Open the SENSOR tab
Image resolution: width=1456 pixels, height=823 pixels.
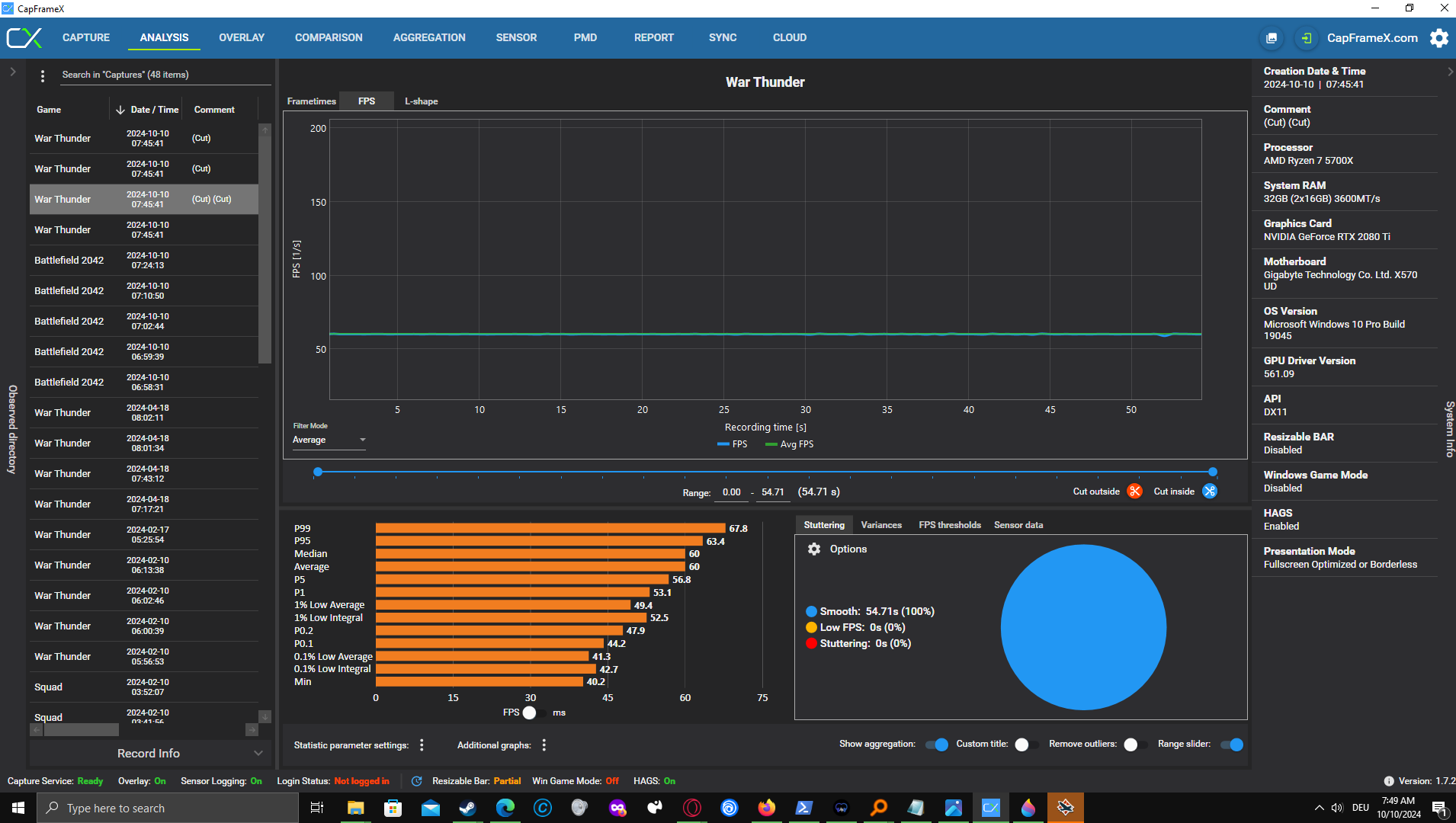(x=516, y=38)
